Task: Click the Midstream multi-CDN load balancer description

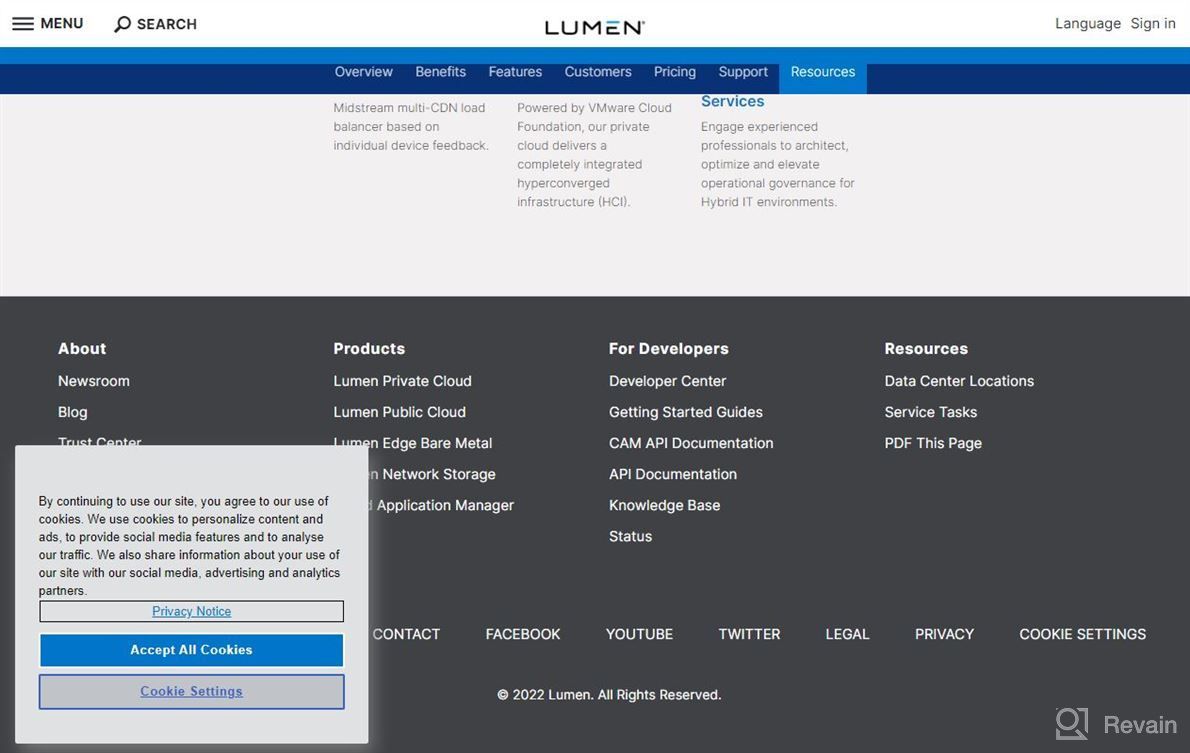Action: coord(411,127)
